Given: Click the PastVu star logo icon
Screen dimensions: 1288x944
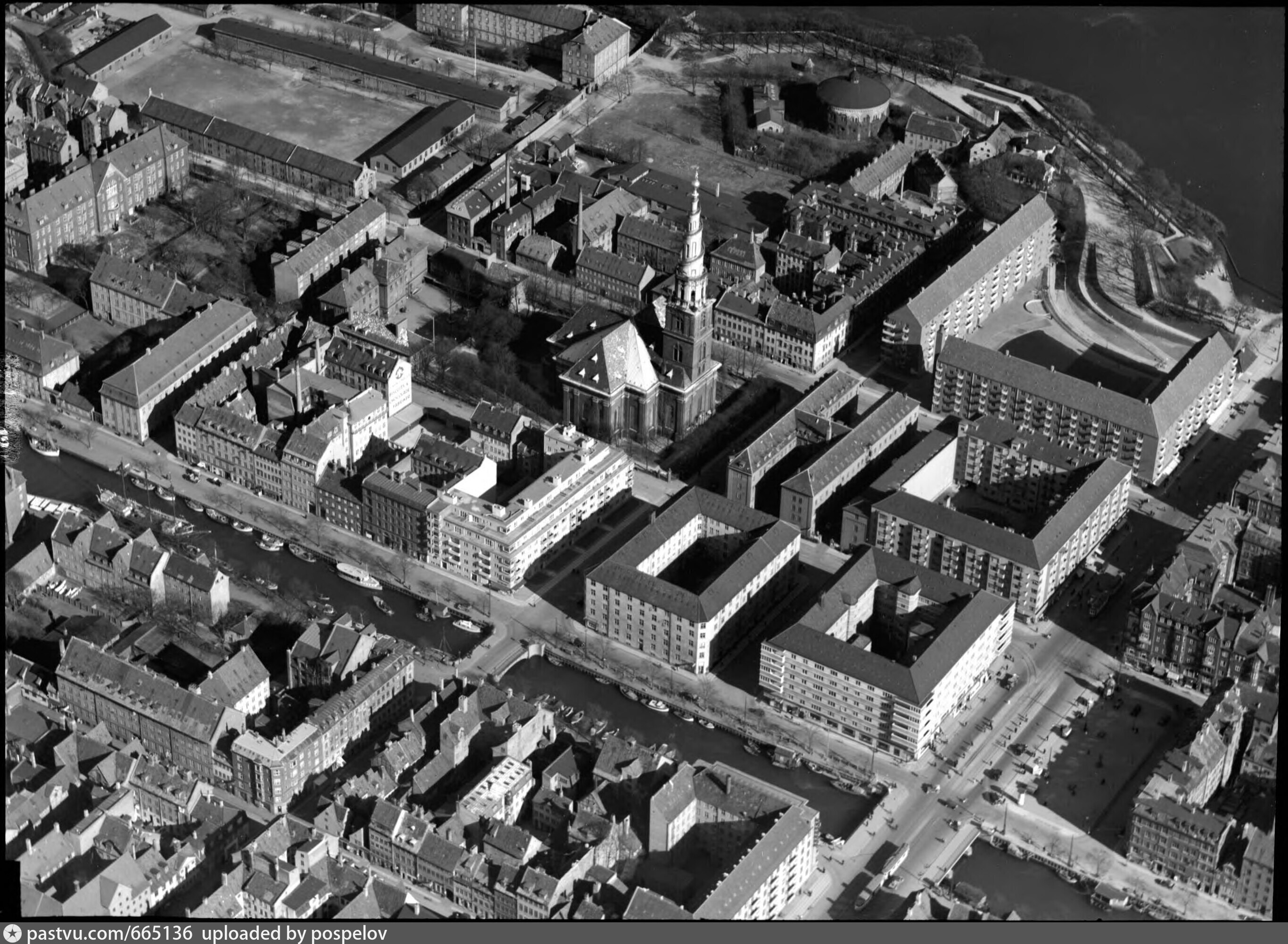Looking at the screenshot, I should point(11,934).
